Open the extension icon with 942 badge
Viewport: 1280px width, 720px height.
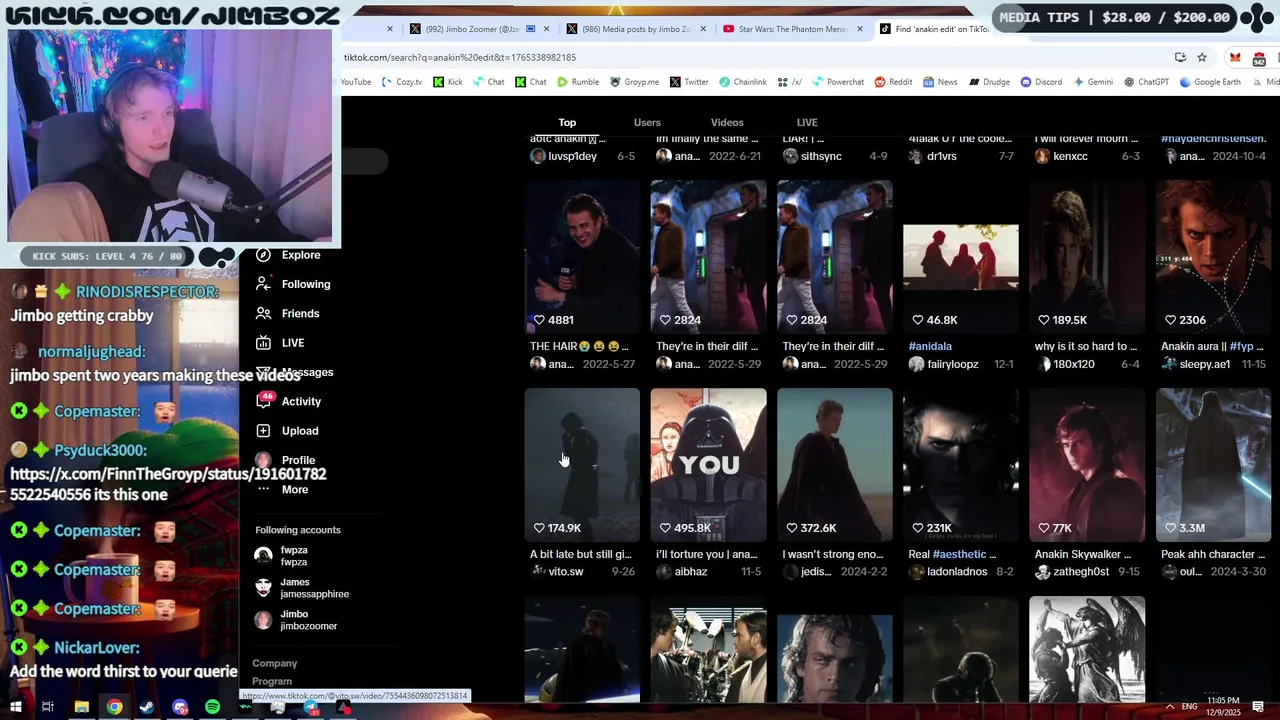click(x=1259, y=58)
